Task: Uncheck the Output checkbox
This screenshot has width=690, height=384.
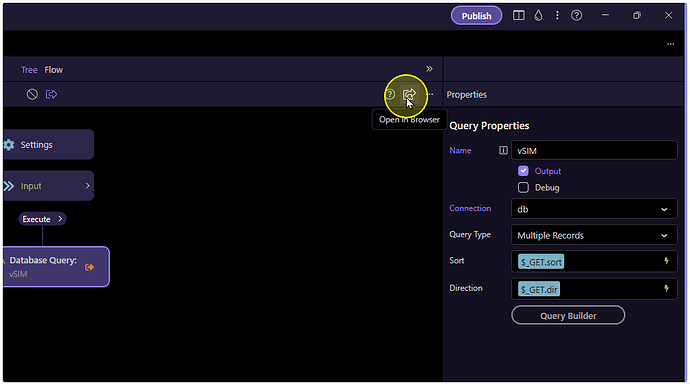Action: click(523, 171)
